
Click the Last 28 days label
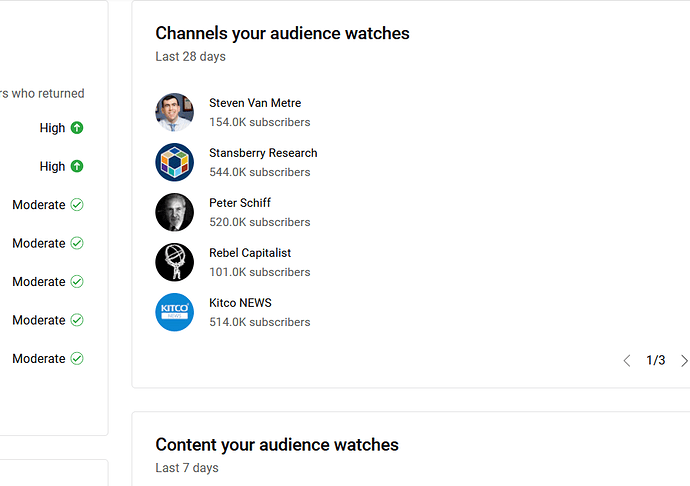(191, 57)
